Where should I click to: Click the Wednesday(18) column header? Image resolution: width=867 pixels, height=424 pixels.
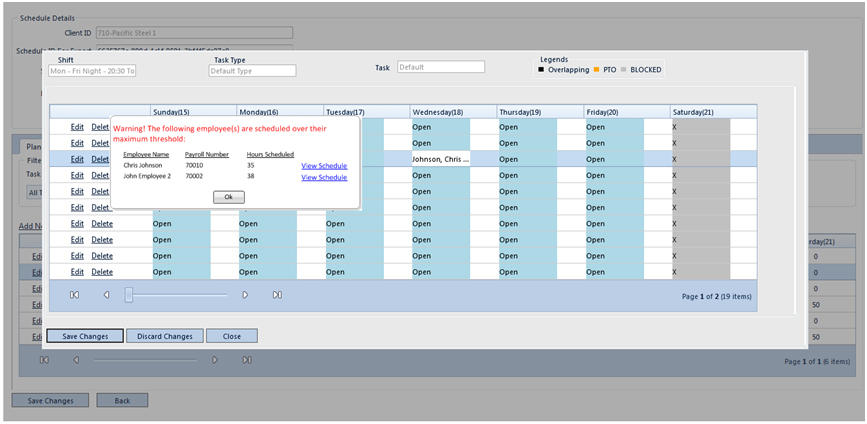click(x=453, y=112)
